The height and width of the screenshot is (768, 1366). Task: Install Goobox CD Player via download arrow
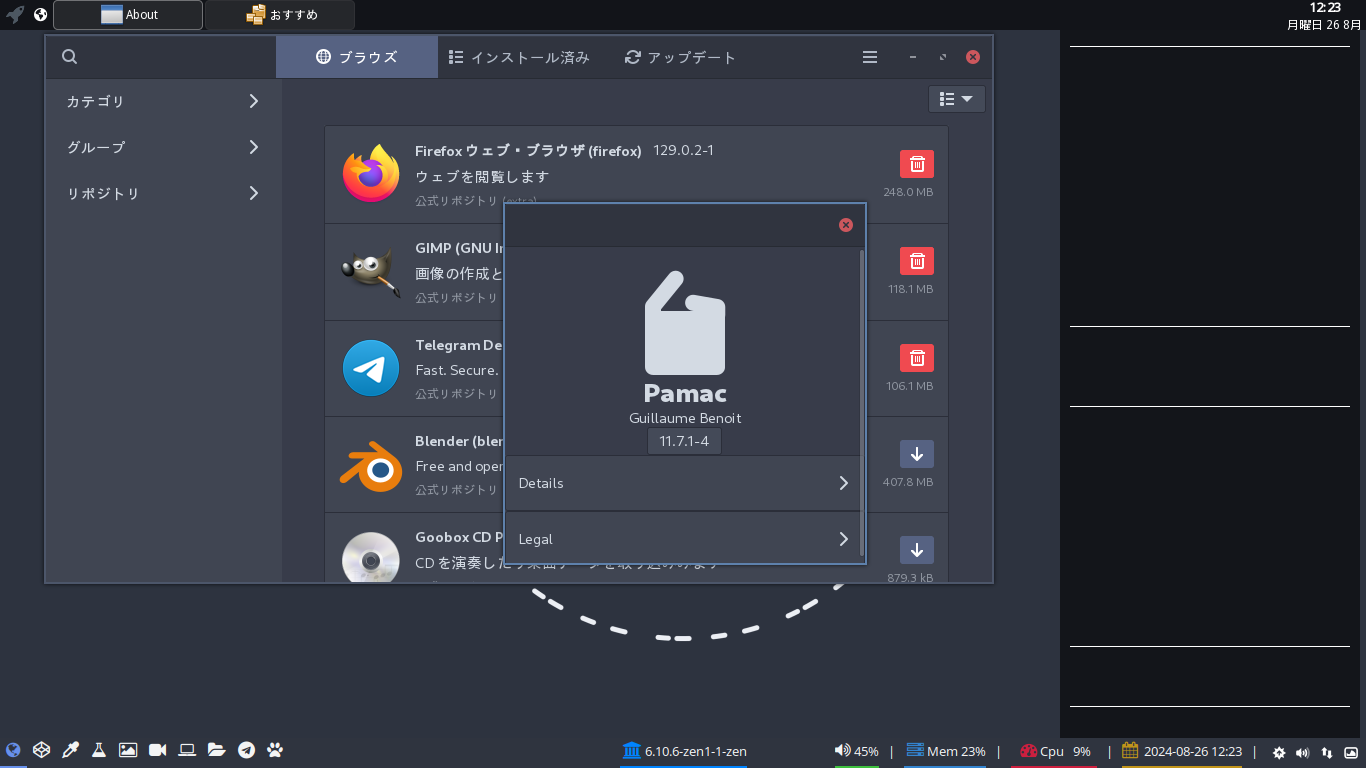(x=917, y=550)
